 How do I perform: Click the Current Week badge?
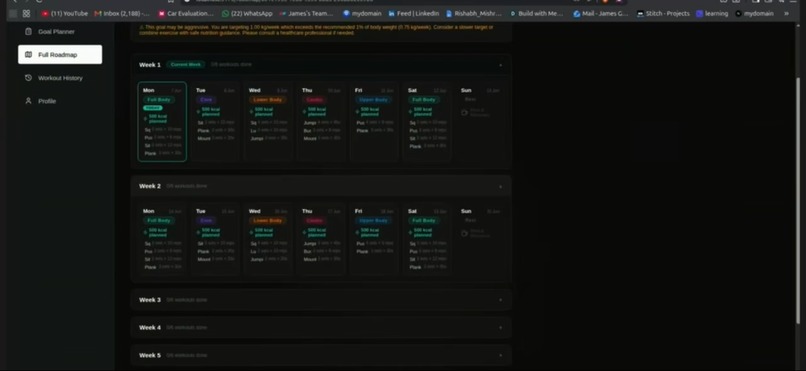coord(186,65)
